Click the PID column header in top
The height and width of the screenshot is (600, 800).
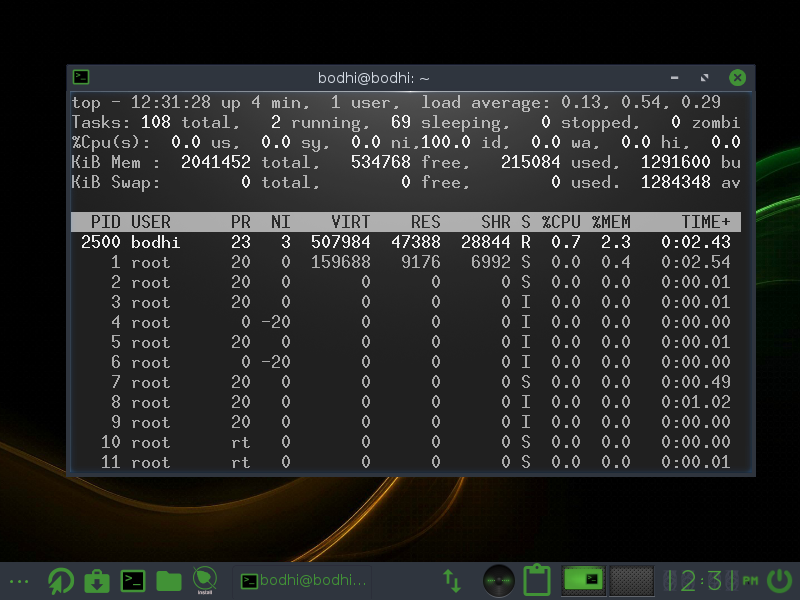tap(106, 222)
